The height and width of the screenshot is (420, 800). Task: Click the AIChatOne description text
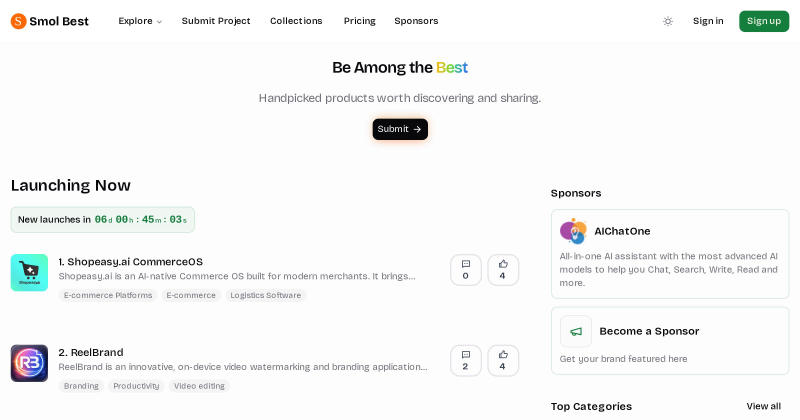[x=668, y=269]
